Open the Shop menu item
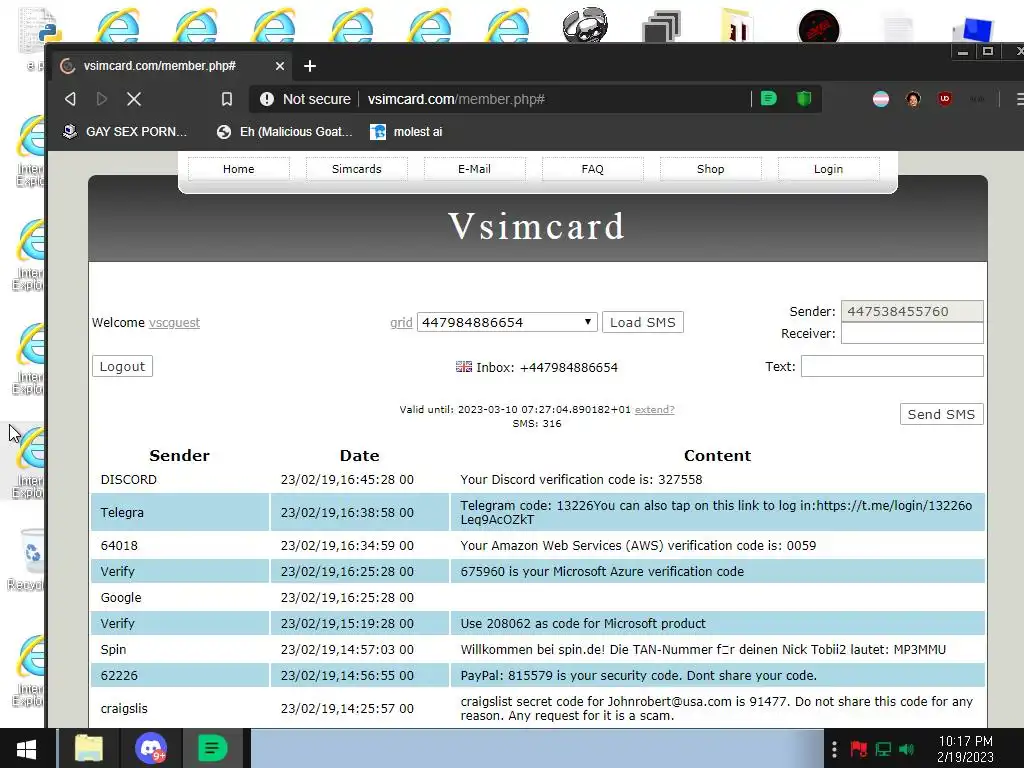 711,169
